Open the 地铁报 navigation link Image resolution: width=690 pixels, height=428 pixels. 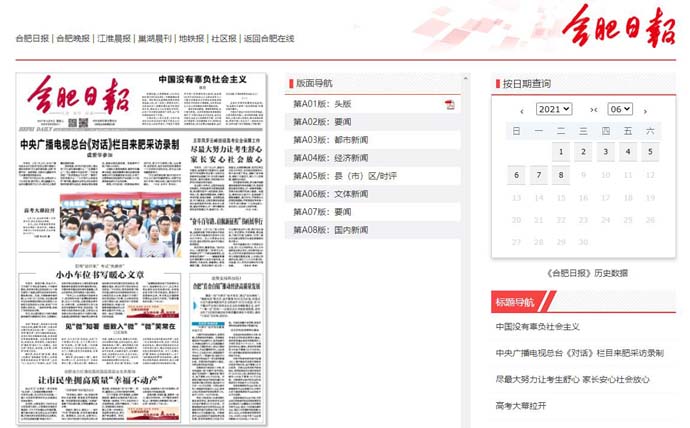[x=191, y=38]
